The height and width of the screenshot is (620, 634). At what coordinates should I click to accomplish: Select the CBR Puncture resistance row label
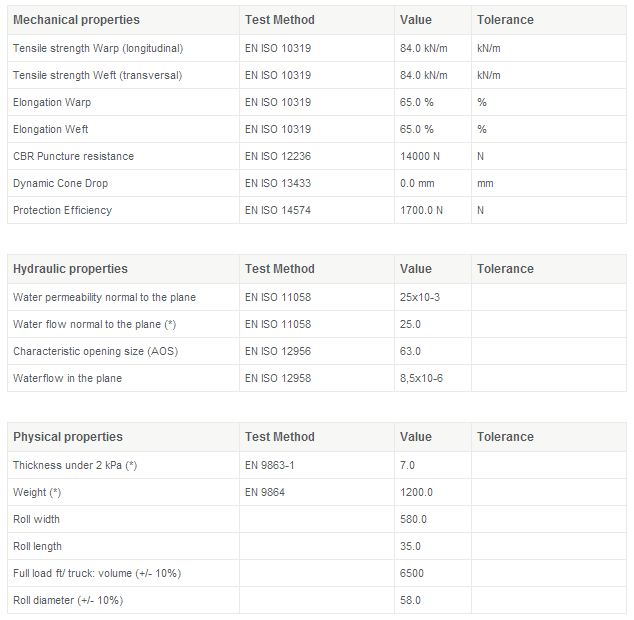coord(73,156)
